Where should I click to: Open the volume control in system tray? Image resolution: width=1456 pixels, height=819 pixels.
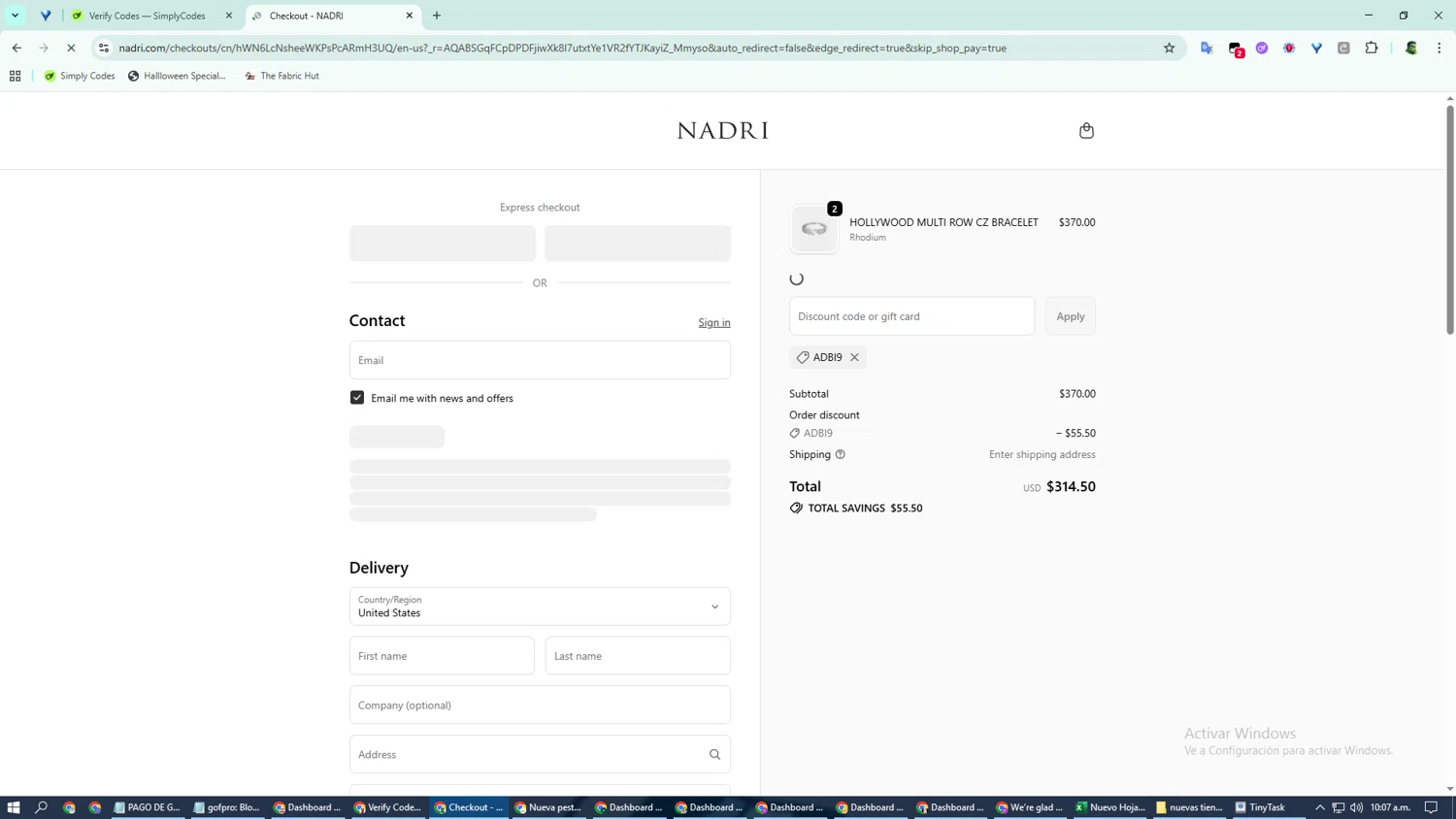pos(1356,807)
